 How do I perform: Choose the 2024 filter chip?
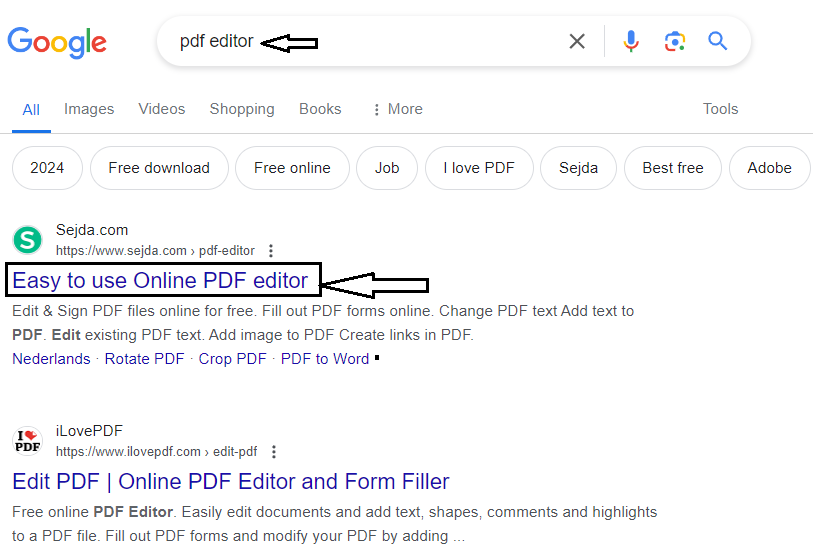pos(47,168)
